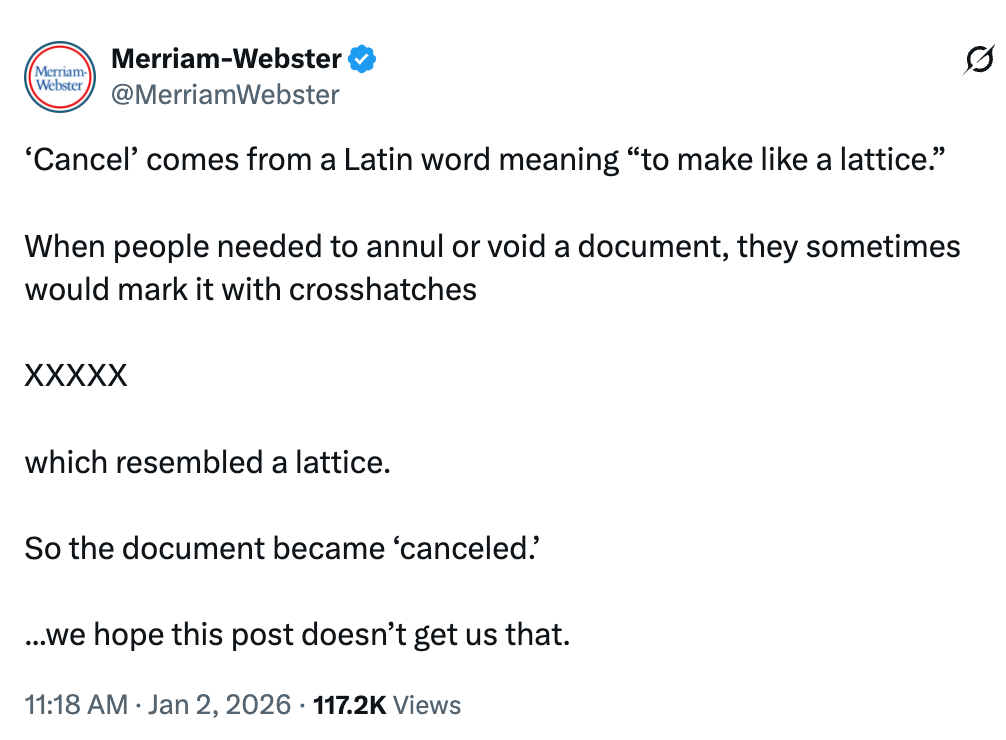Click the word "document" in second paragraph
Image resolution: width=1006 pixels, height=740 pixels.
[x=639, y=246]
